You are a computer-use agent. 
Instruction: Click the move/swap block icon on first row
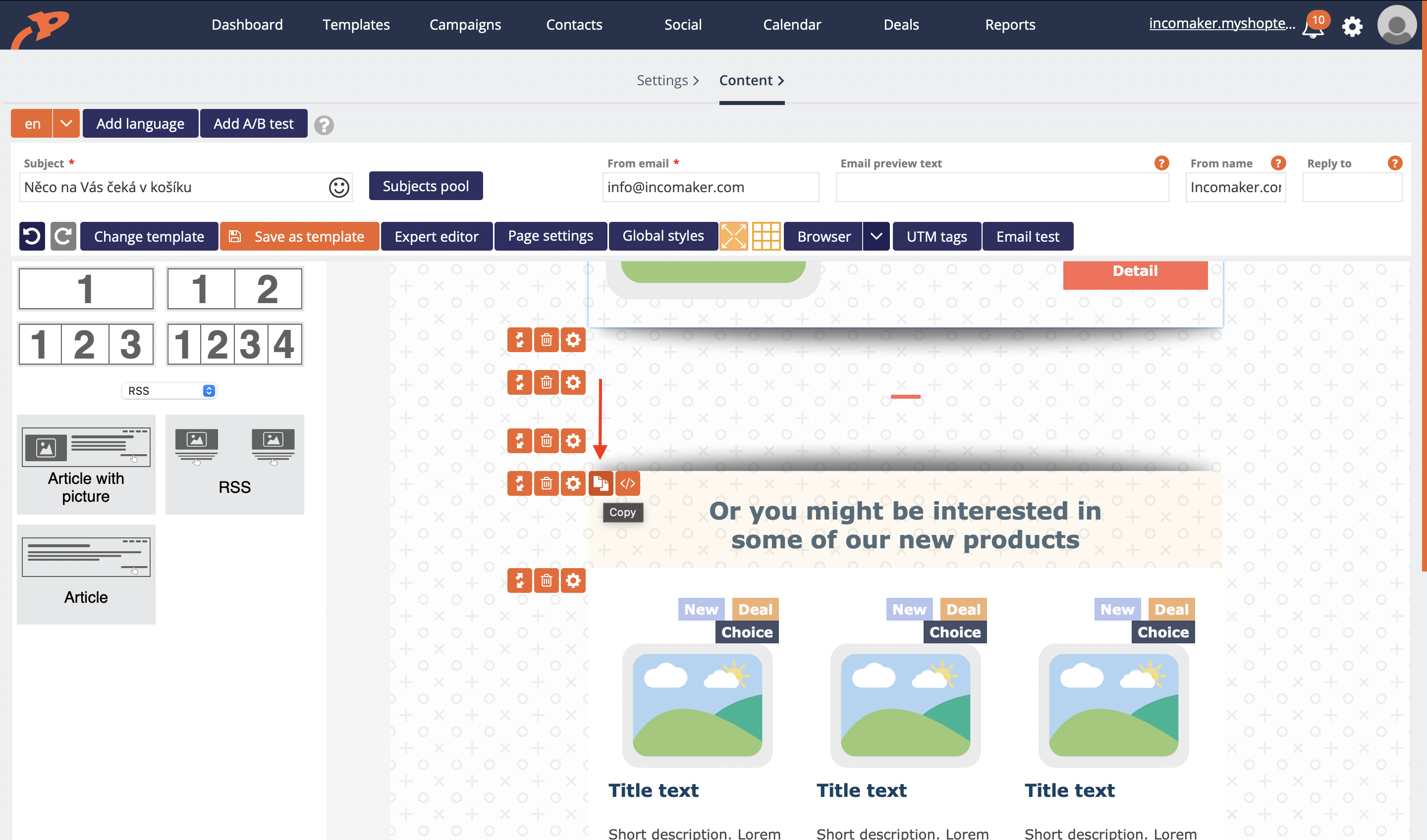click(520, 339)
